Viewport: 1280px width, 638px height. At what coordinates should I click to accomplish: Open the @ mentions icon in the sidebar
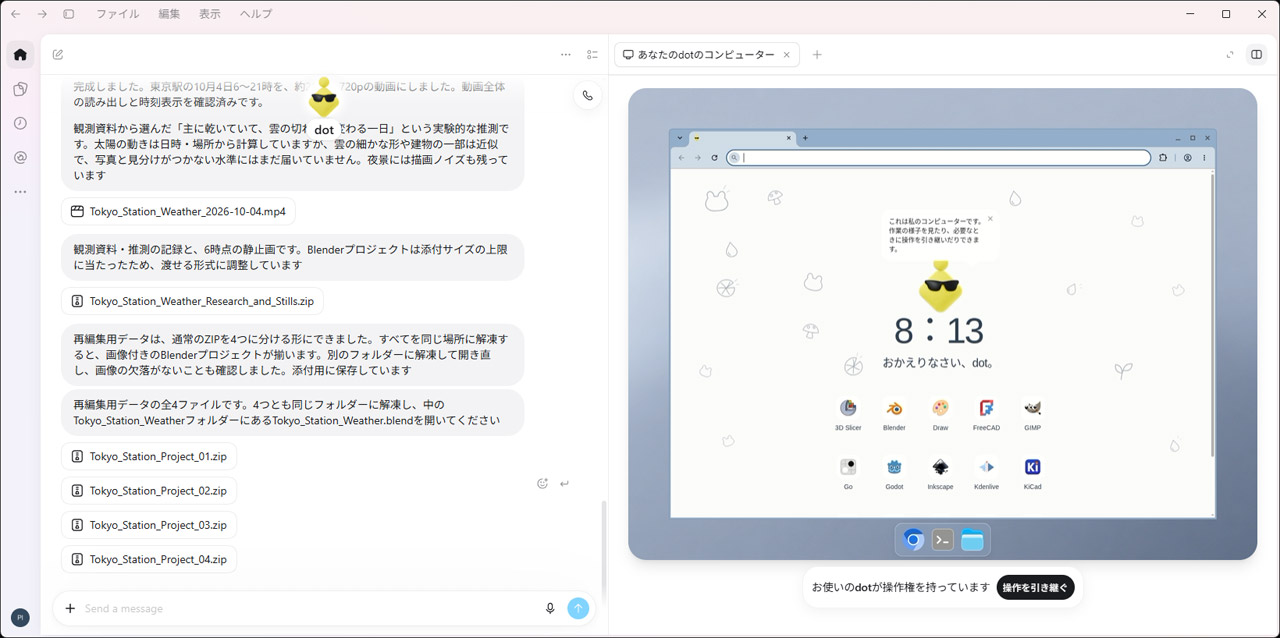(x=20, y=157)
